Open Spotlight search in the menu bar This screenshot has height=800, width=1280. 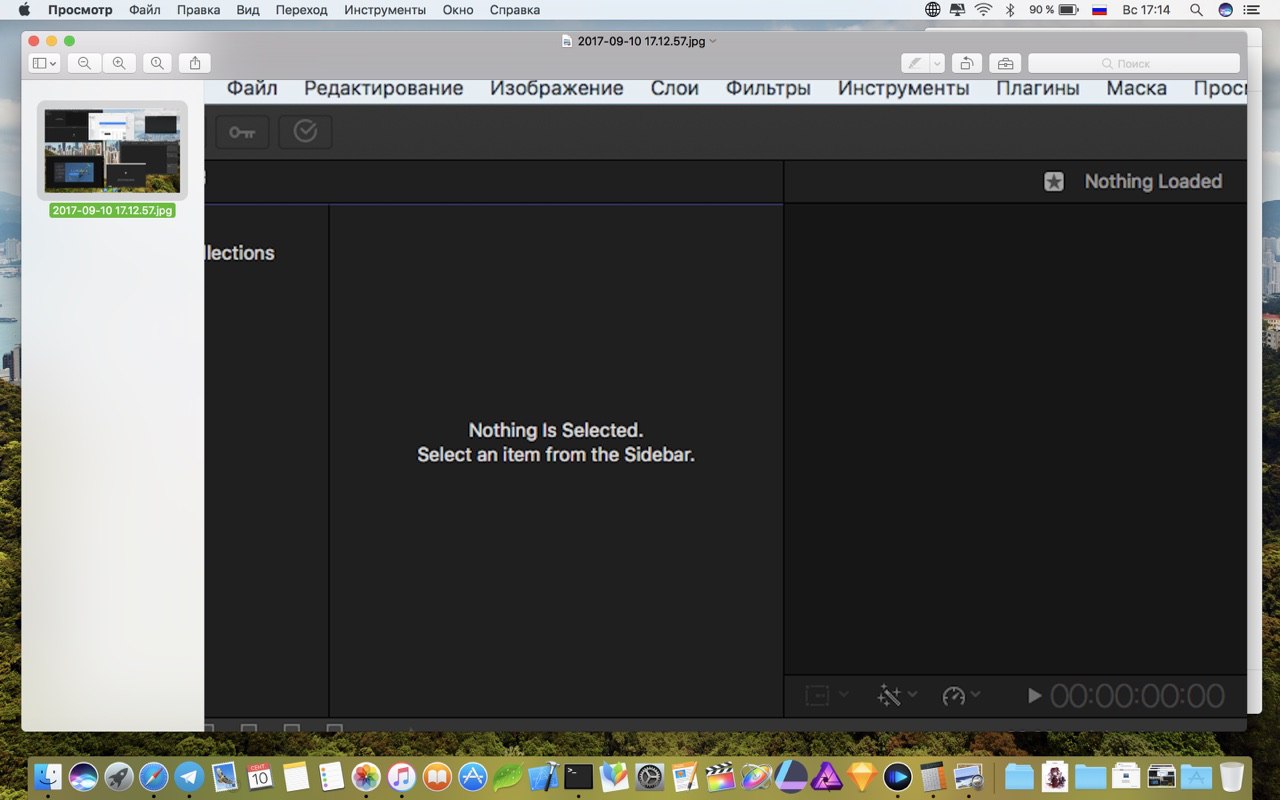pos(1196,10)
